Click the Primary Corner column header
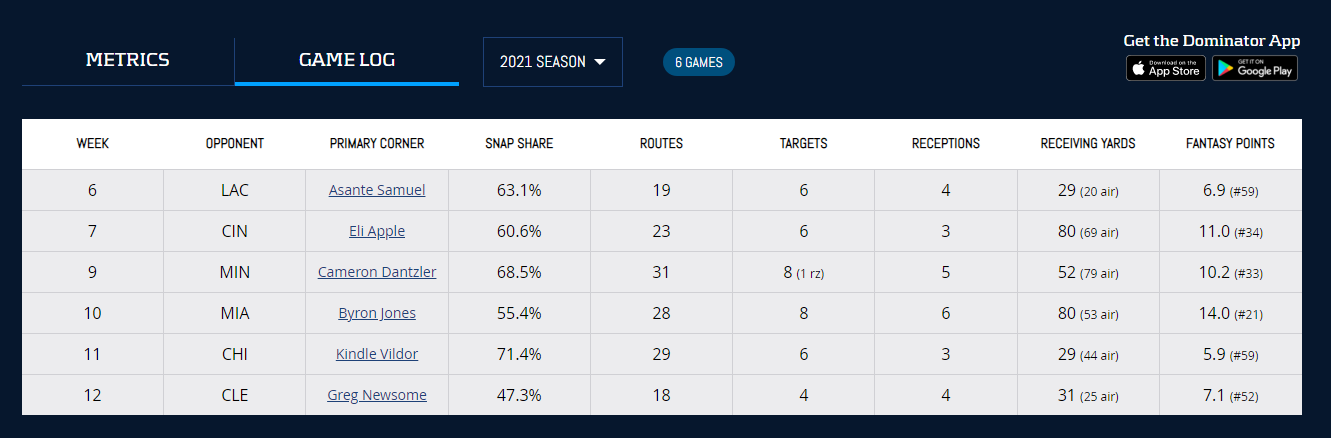Viewport: 1331px width, 438px height. [x=377, y=144]
